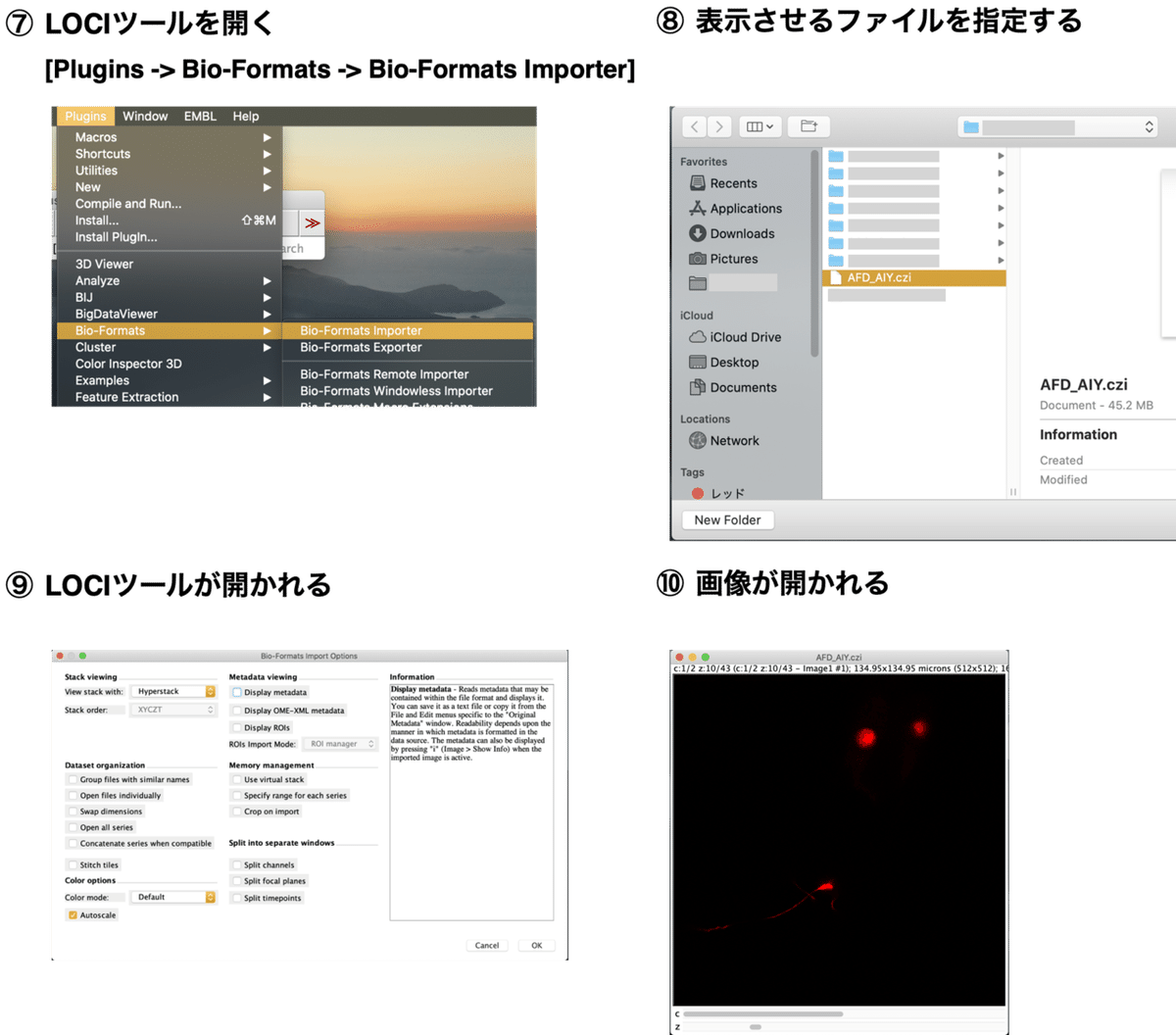Viewport: 1176px width, 1035px height.
Task: Expand the Utilities submenu
Action: [170, 171]
